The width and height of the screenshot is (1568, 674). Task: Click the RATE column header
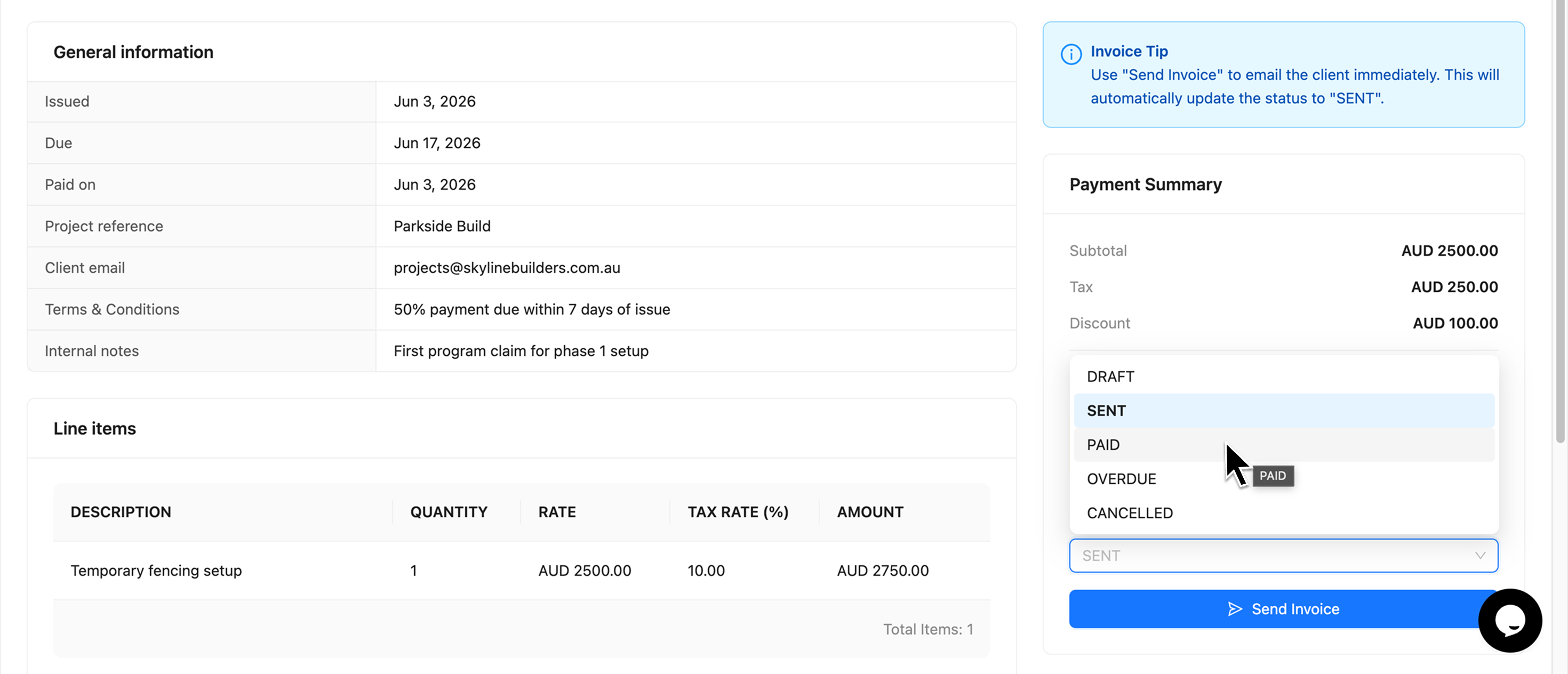point(557,512)
